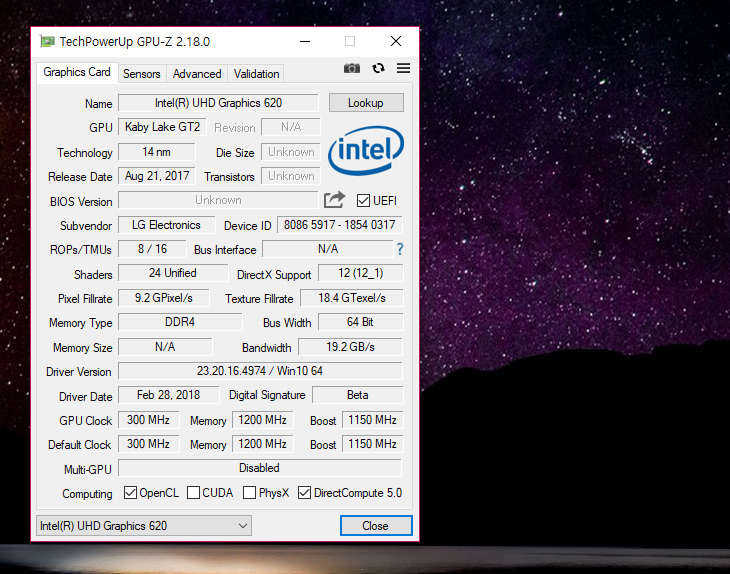Click the Driver Date 'Feb 28, 2018'

168,395
